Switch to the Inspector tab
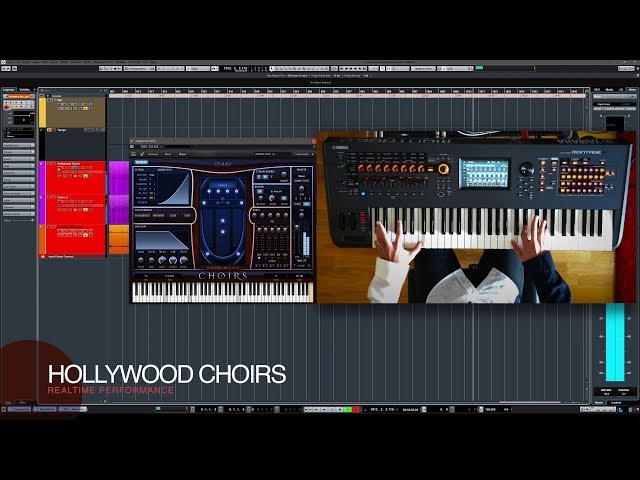The image size is (640, 480). point(9,90)
